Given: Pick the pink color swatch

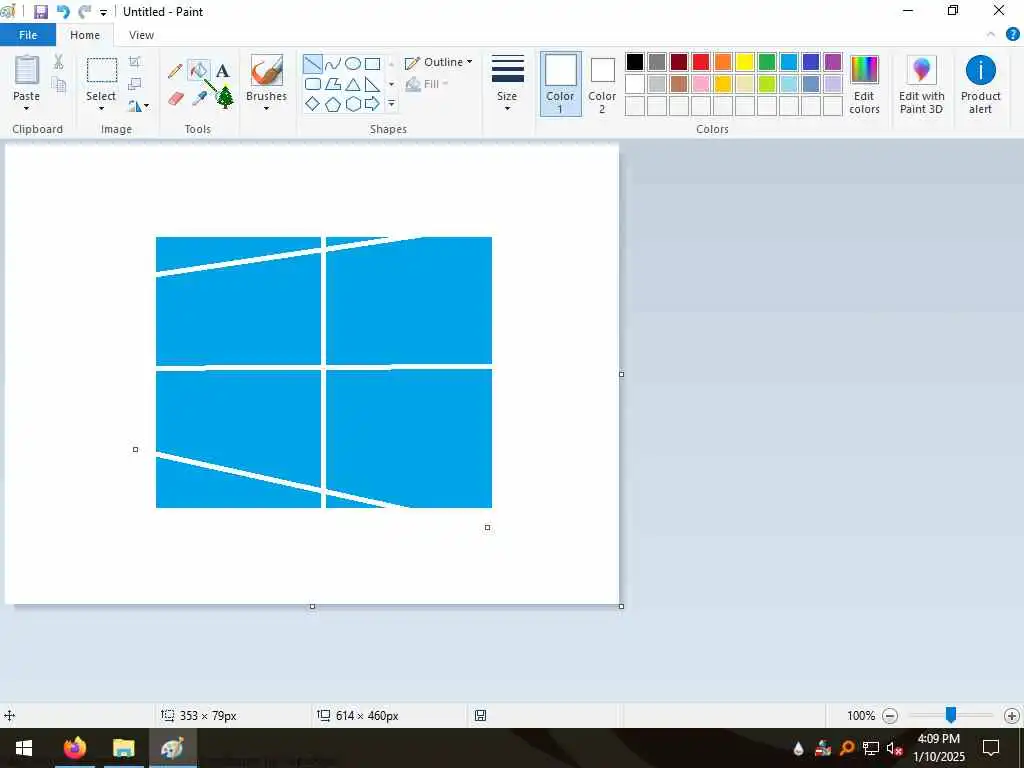Looking at the screenshot, I should (x=701, y=84).
